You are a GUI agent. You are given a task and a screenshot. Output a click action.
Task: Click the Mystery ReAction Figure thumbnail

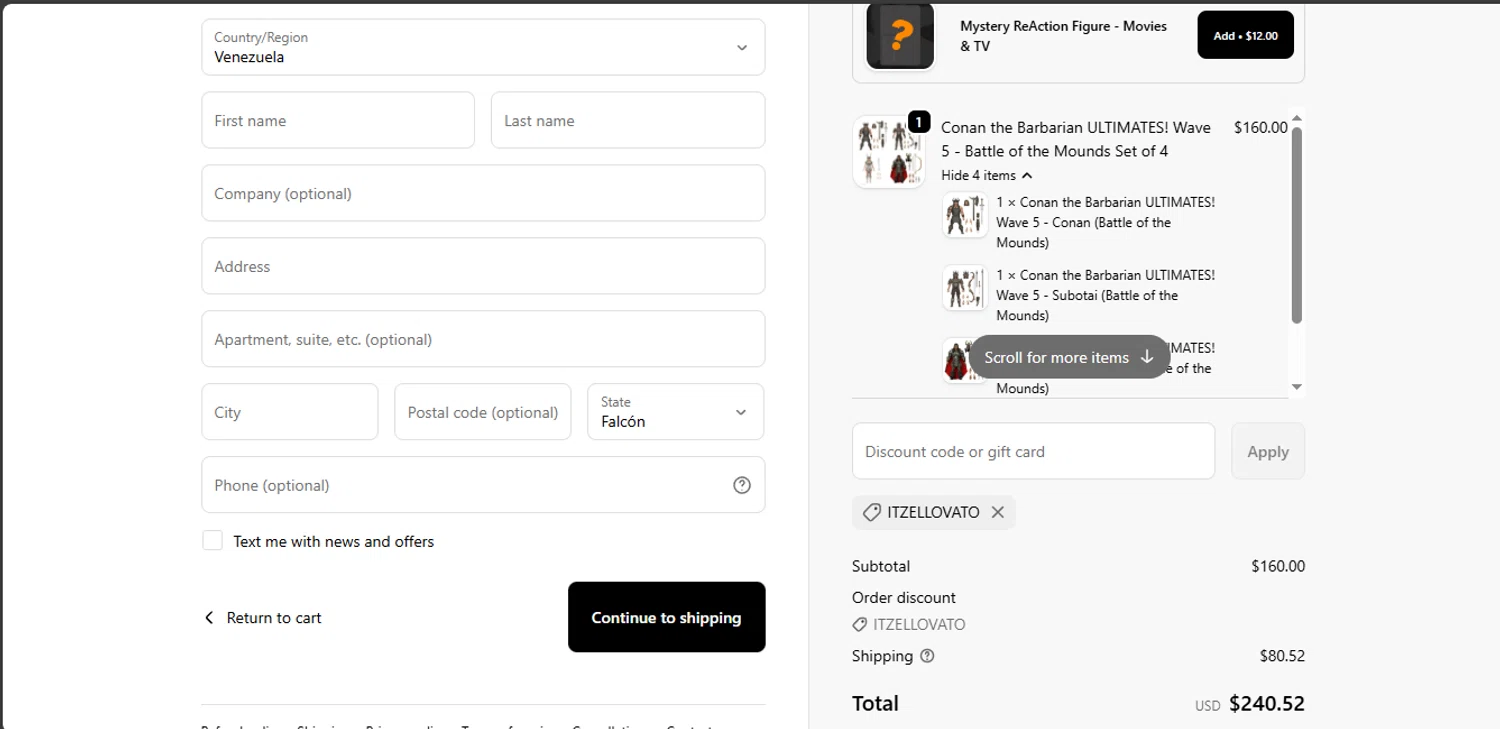tap(900, 36)
